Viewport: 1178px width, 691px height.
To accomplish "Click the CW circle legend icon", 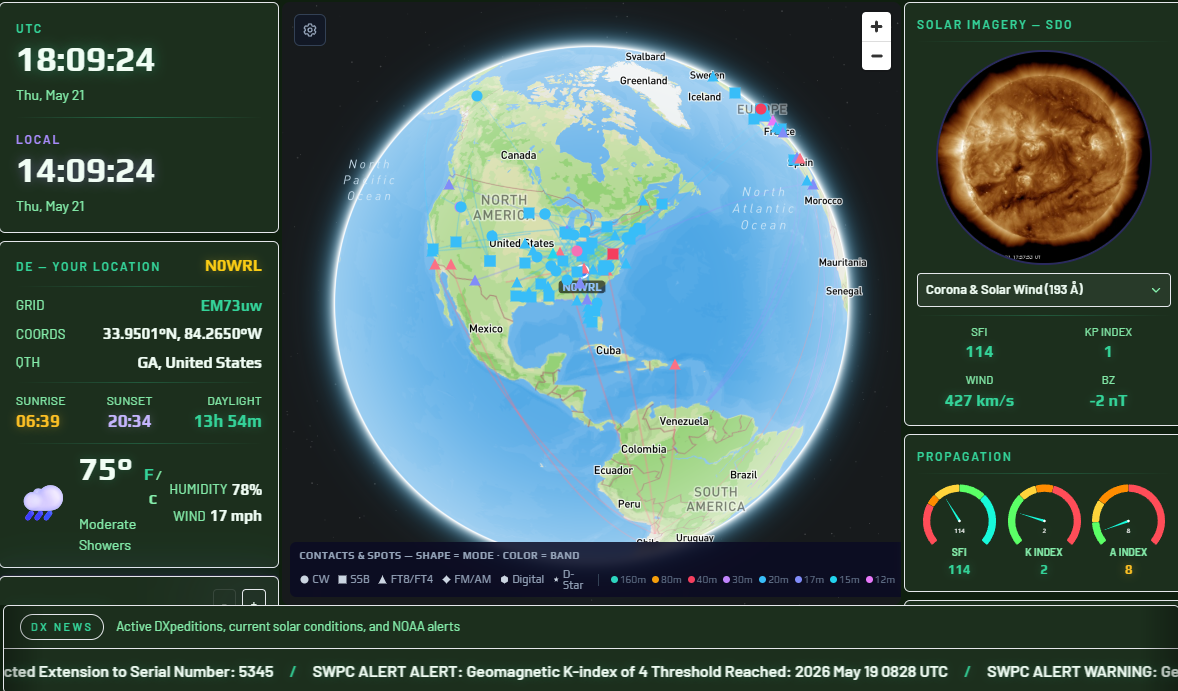I will (x=304, y=580).
